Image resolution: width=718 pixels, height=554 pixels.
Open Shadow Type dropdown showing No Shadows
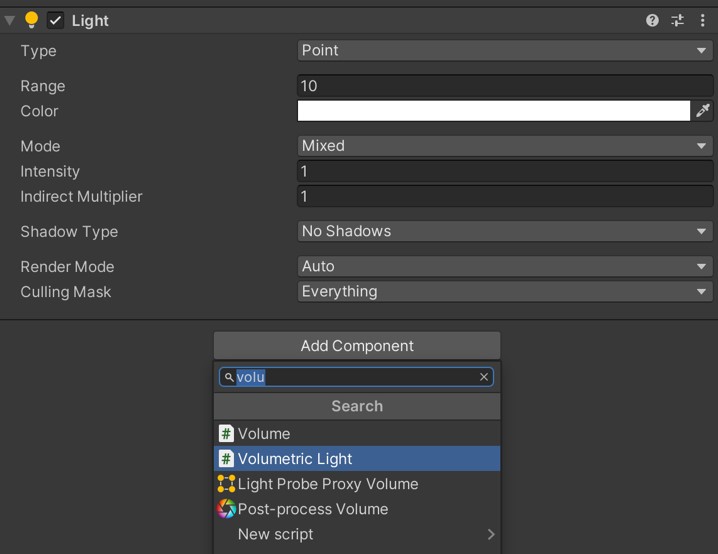[505, 231]
